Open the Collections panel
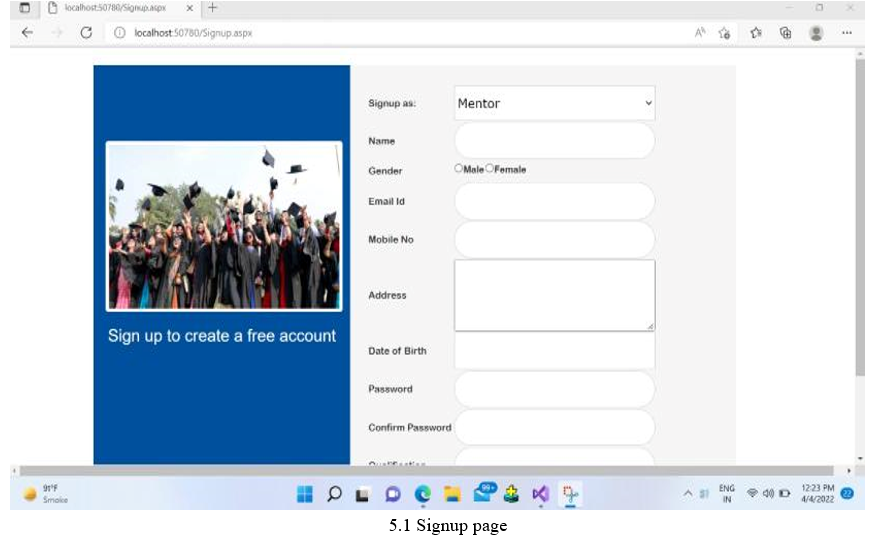Image resolution: width=872 pixels, height=539 pixels. [785, 33]
